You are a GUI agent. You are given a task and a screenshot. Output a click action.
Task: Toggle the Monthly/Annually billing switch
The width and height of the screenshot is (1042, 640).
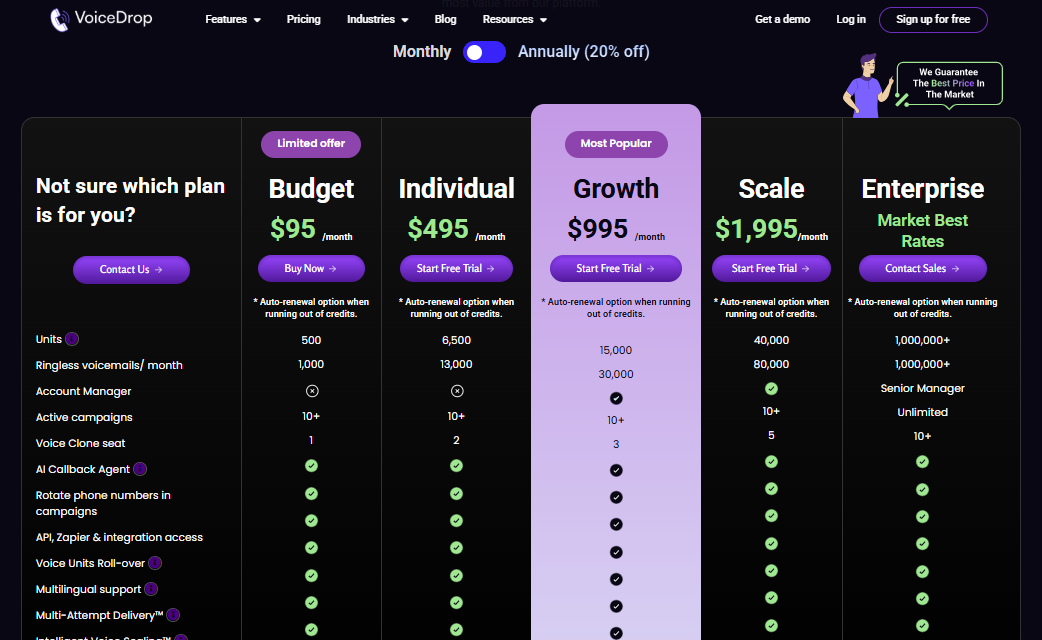[484, 52]
